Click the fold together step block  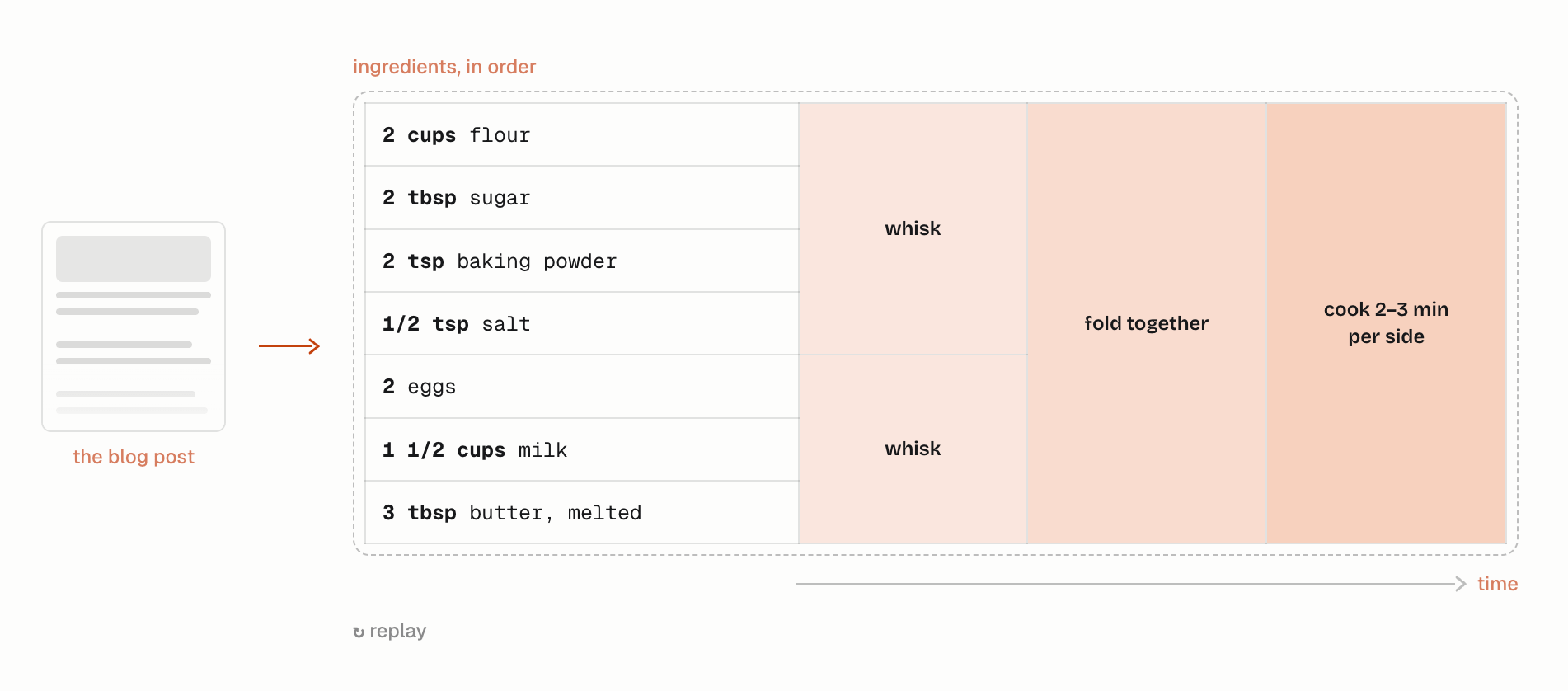(x=1147, y=323)
